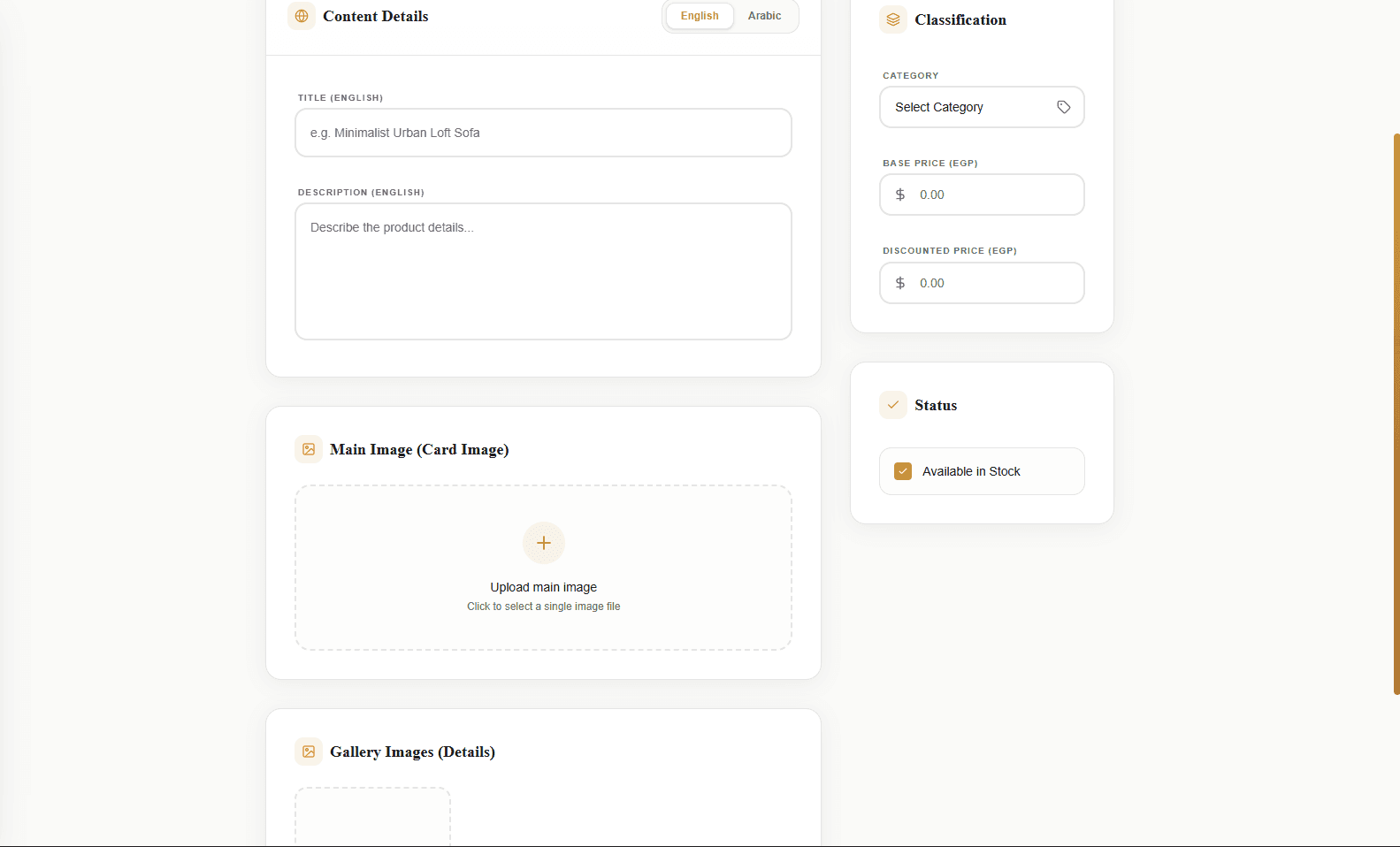Click the tag icon in Select Category
The width and height of the screenshot is (1400, 847).
(1064, 107)
